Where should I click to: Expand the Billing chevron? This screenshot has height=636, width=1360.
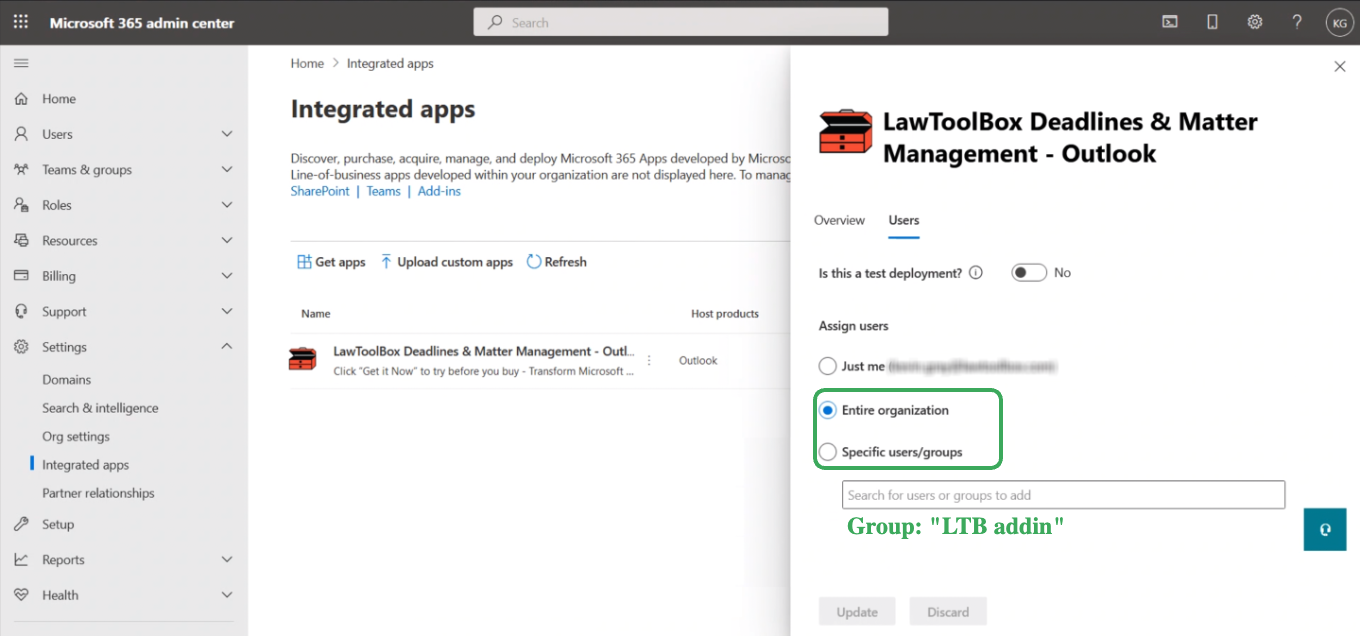point(227,276)
